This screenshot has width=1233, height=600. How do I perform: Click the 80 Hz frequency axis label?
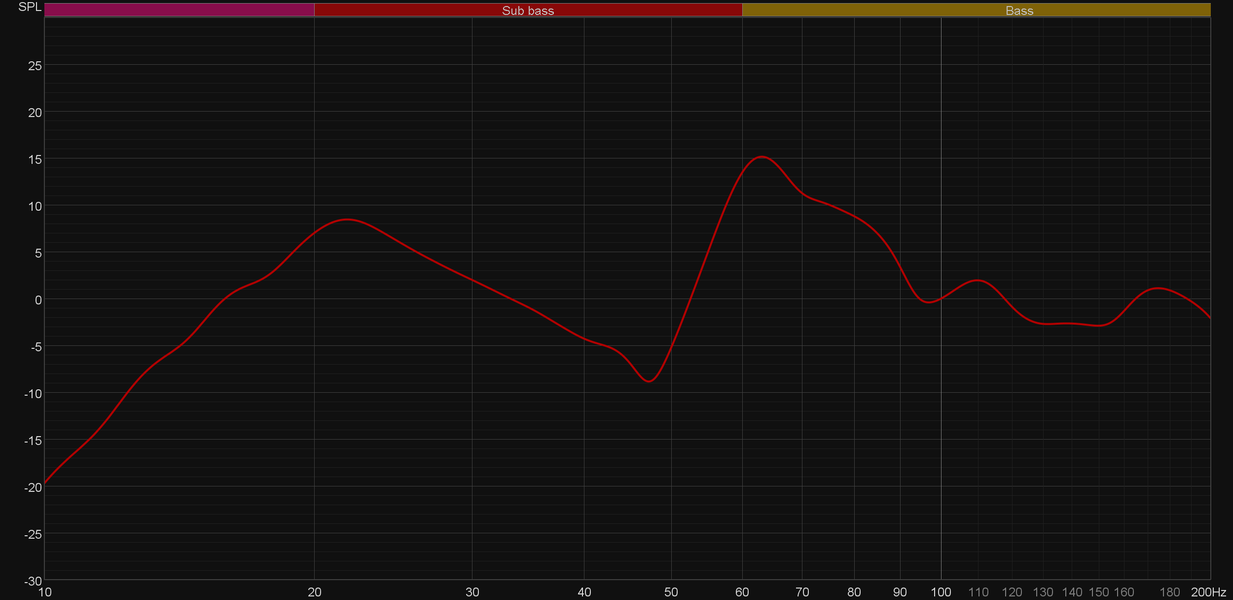tap(854, 592)
